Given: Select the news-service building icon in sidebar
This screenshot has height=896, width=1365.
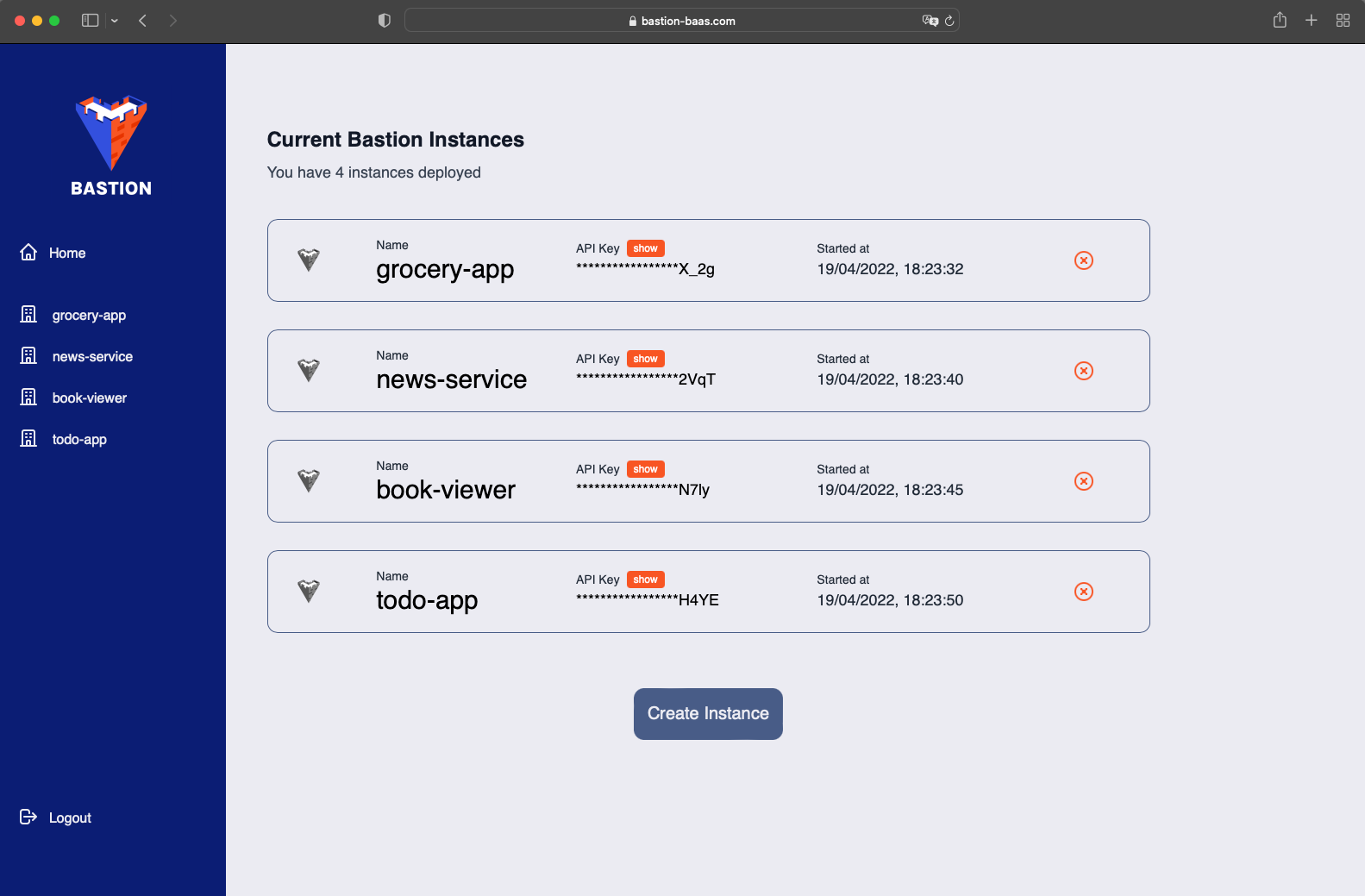Looking at the screenshot, I should 28,355.
